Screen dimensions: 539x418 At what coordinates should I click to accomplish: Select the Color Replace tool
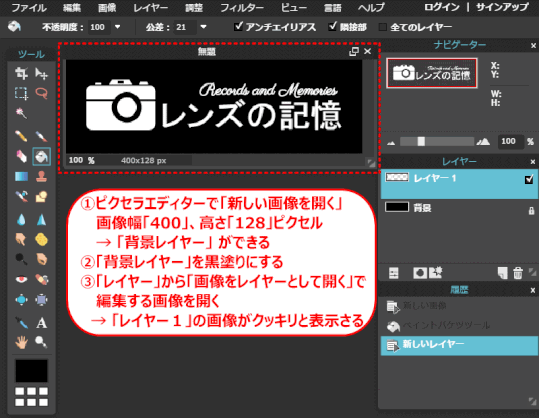pyautogui.click(x=21, y=197)
